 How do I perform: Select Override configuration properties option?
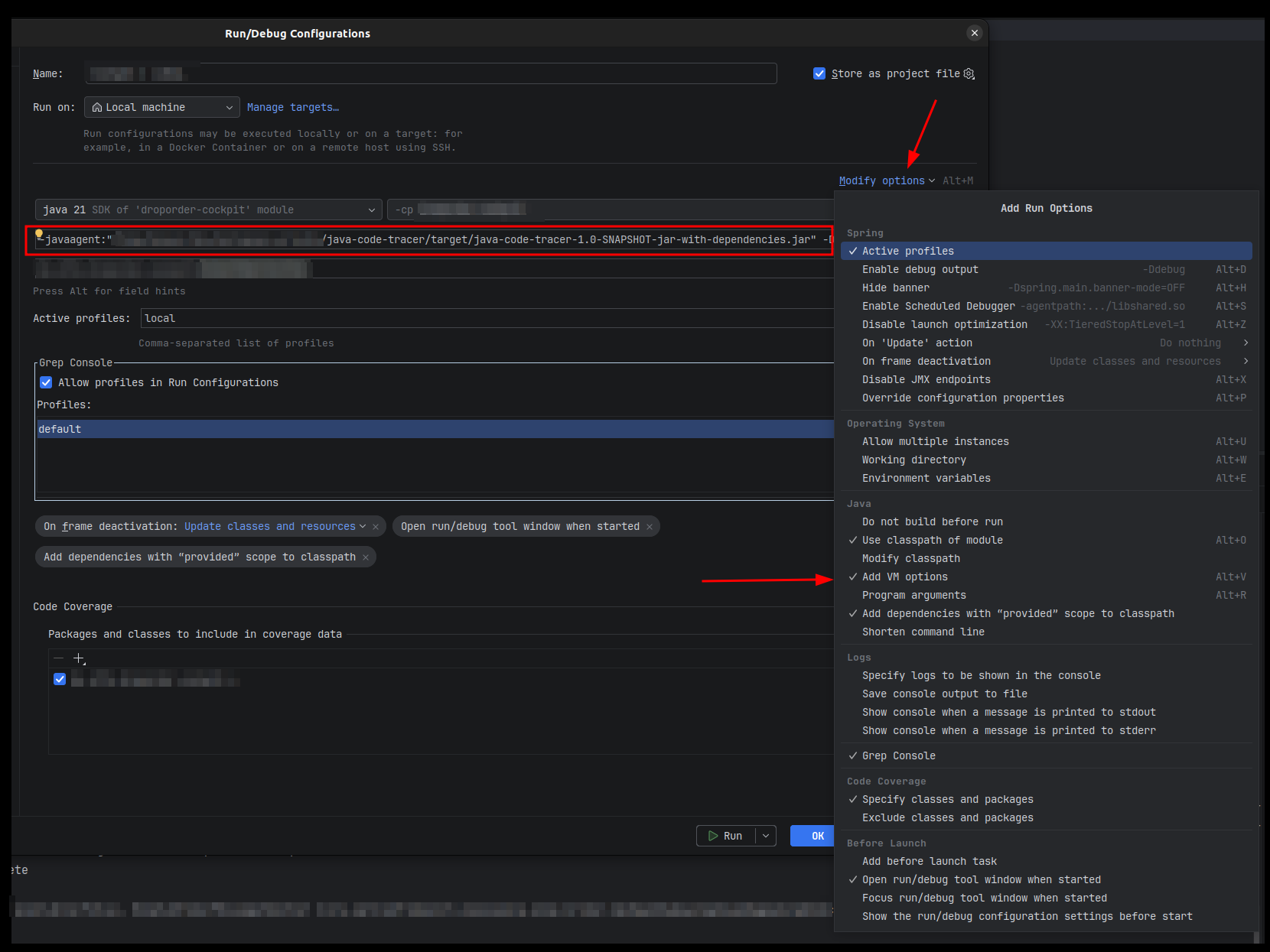point(1046,398)
